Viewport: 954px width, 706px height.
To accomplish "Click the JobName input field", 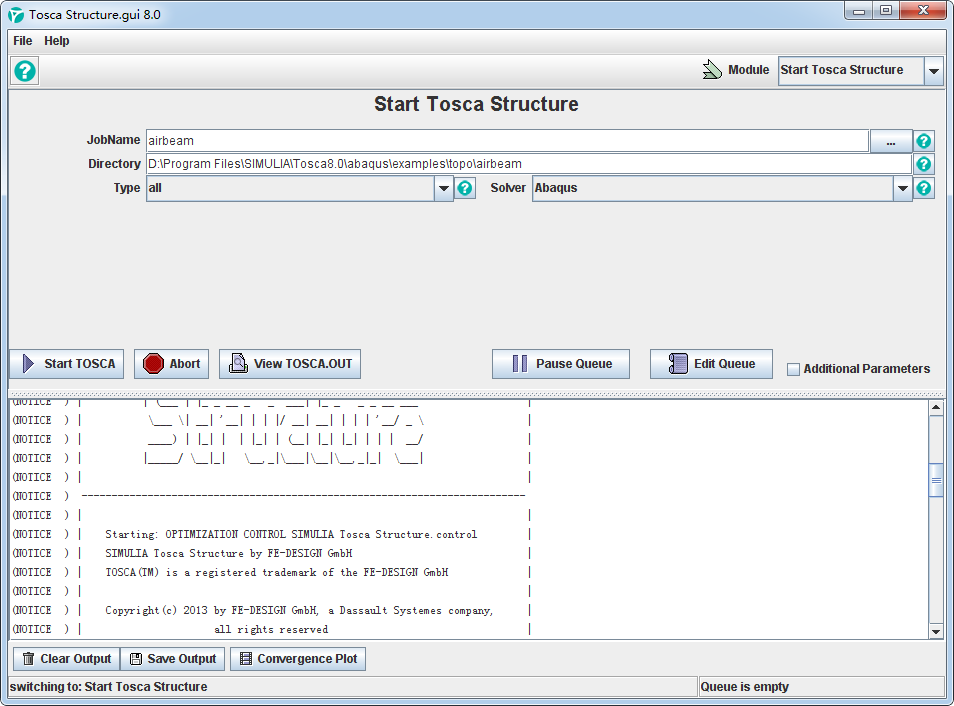I will point(507,141).
